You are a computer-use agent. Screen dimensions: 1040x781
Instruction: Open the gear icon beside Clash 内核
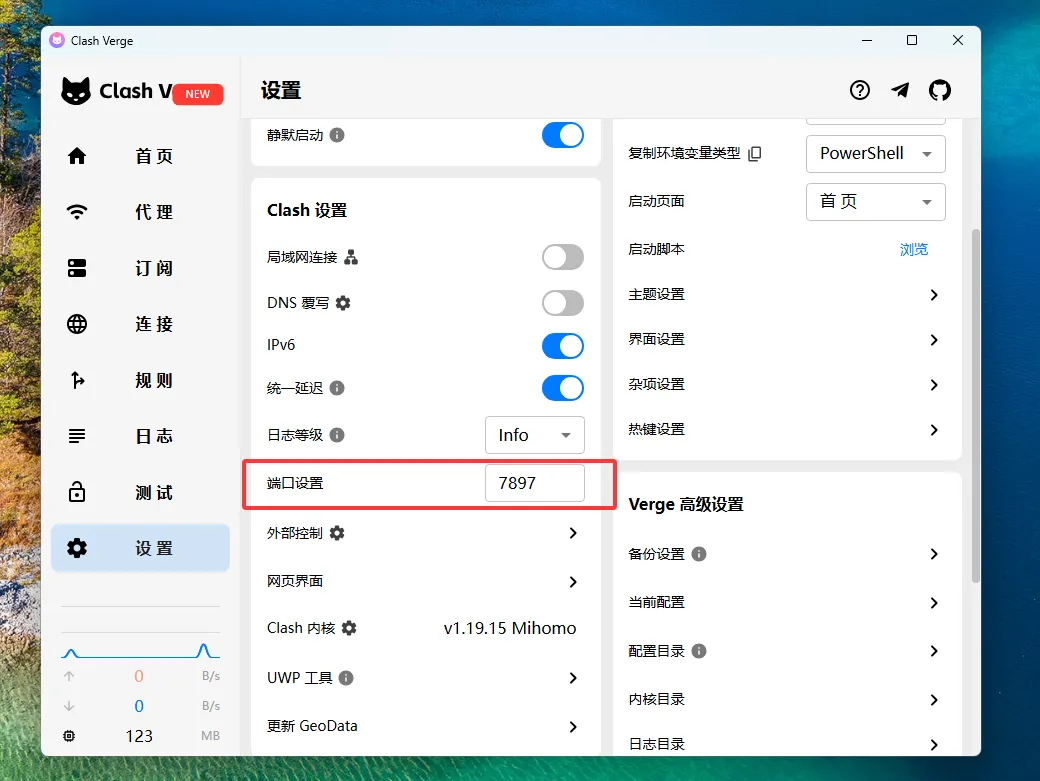coord(349,628)
